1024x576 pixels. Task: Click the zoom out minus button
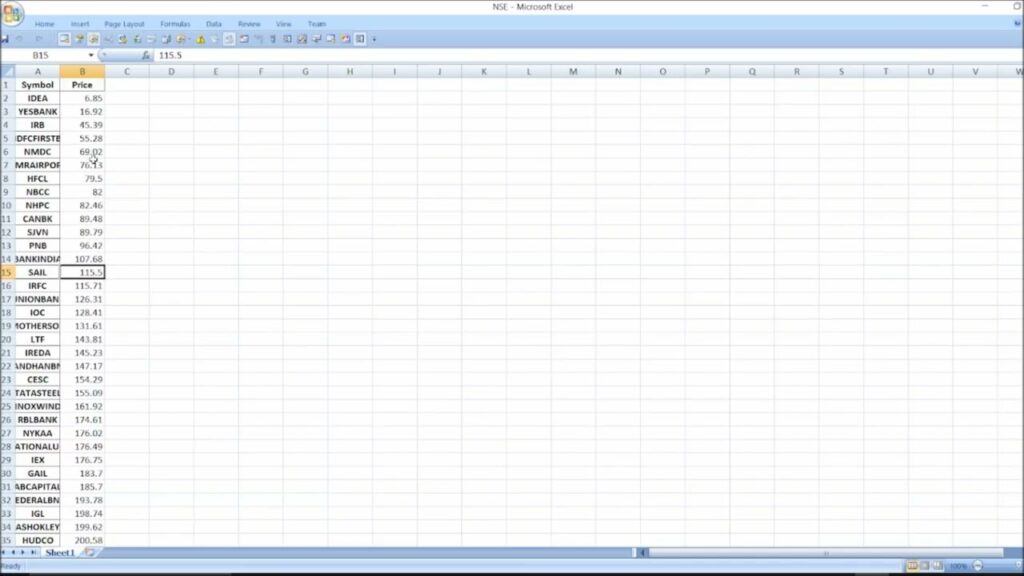tap(978, 566)
